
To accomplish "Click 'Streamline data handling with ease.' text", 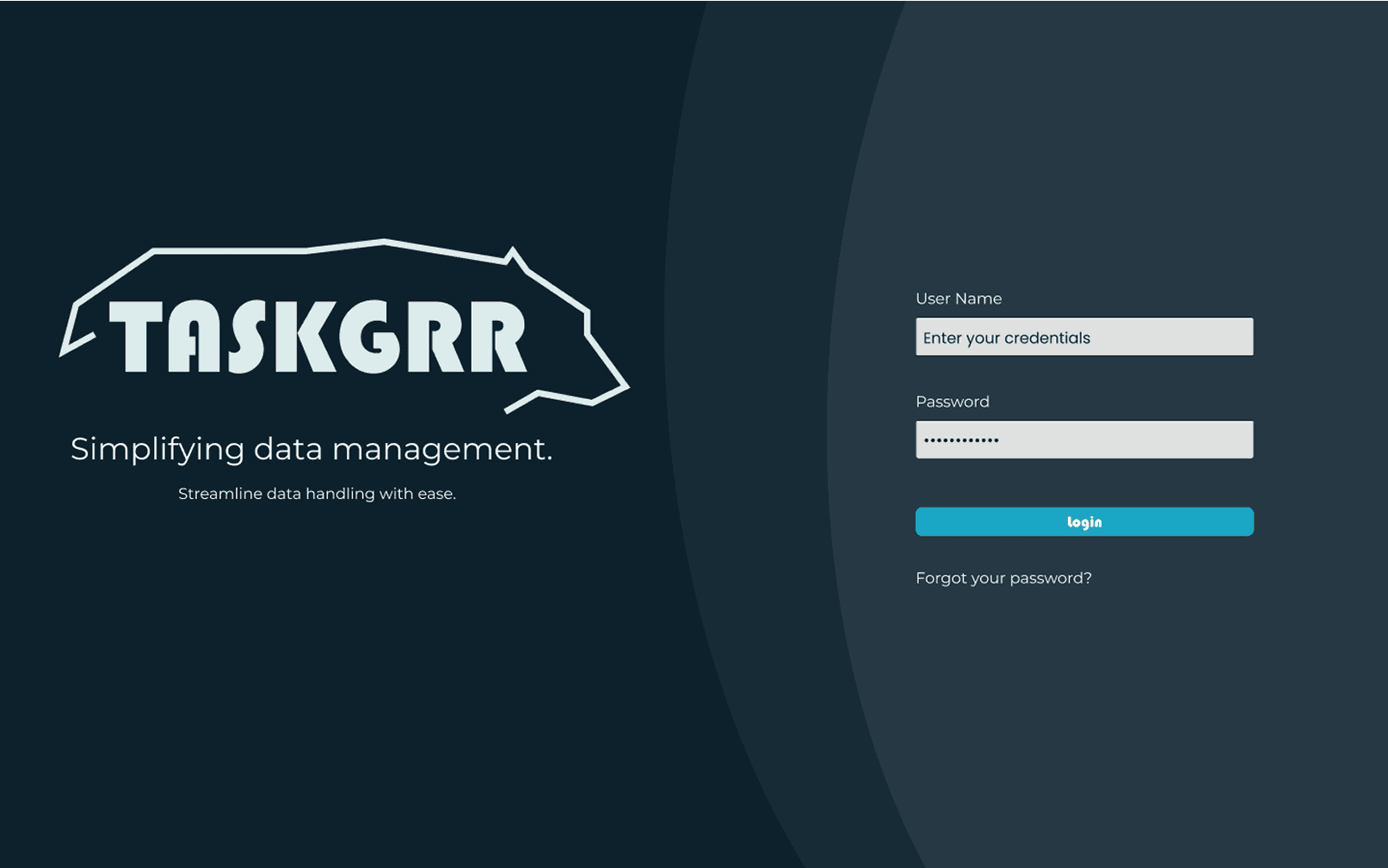I will [x=317, y=494].
